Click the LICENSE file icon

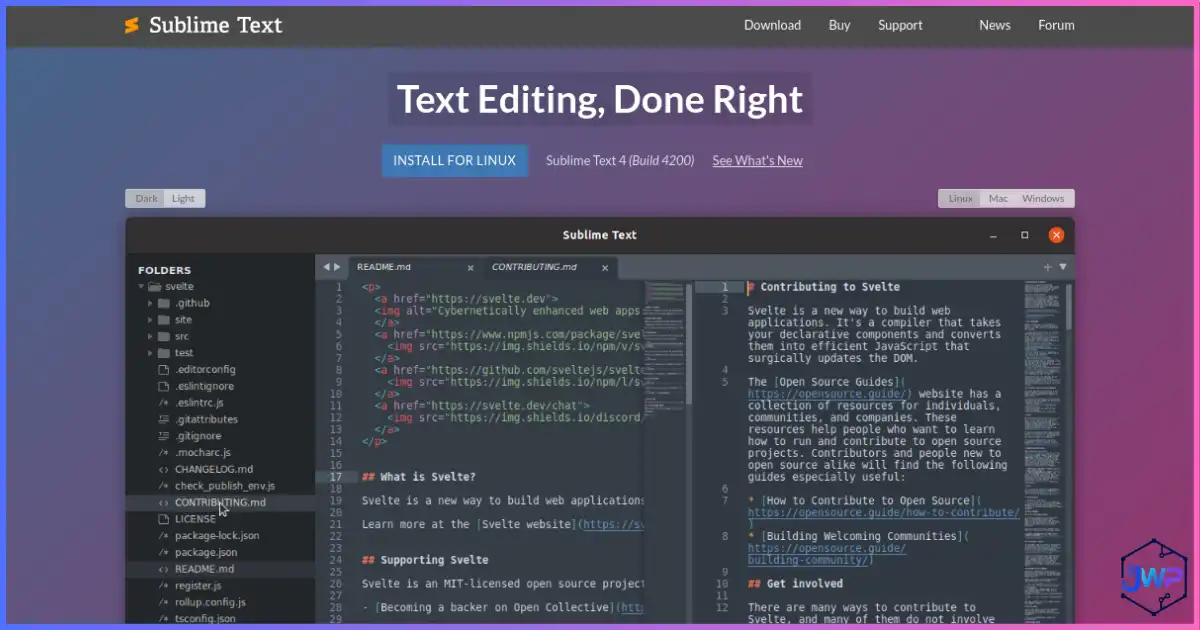tap(164, 519)
